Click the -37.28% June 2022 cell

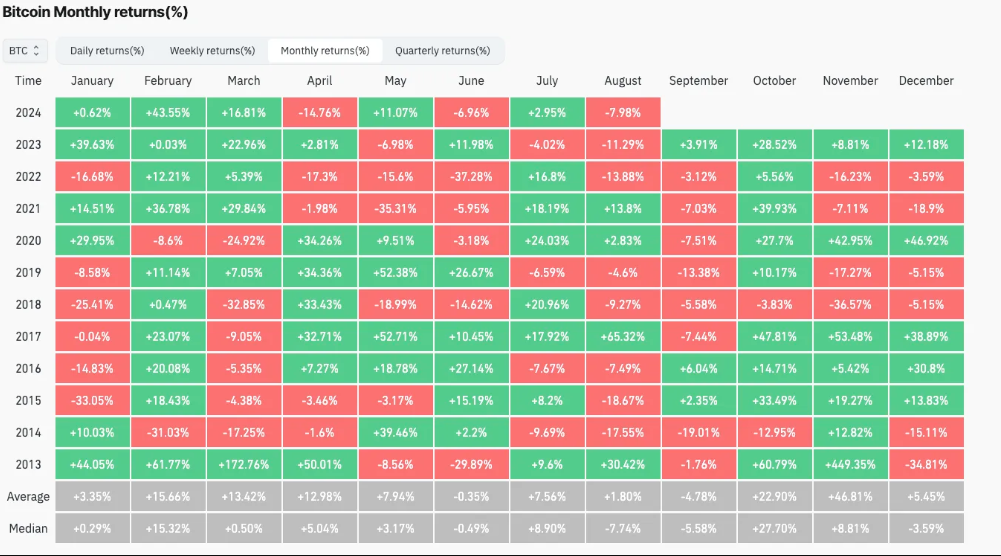click(x=471, y=177)
